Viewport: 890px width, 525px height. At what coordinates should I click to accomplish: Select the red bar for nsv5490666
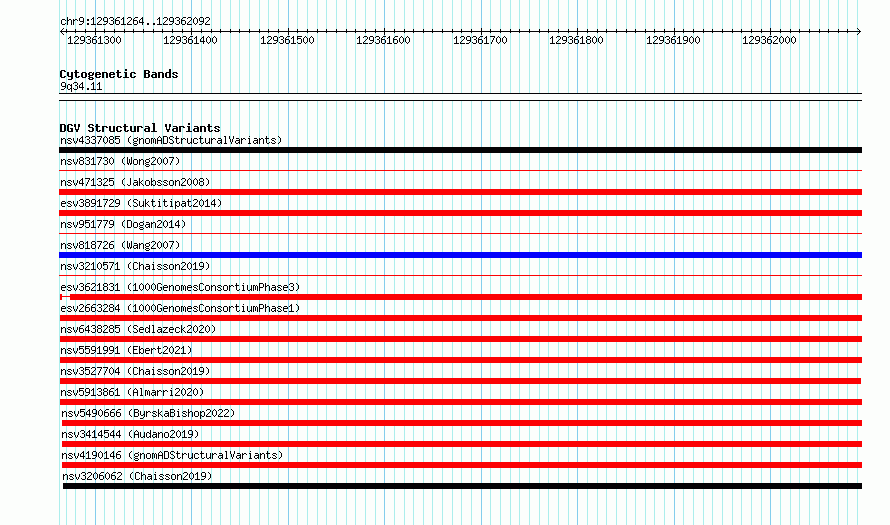click(461, 423)
